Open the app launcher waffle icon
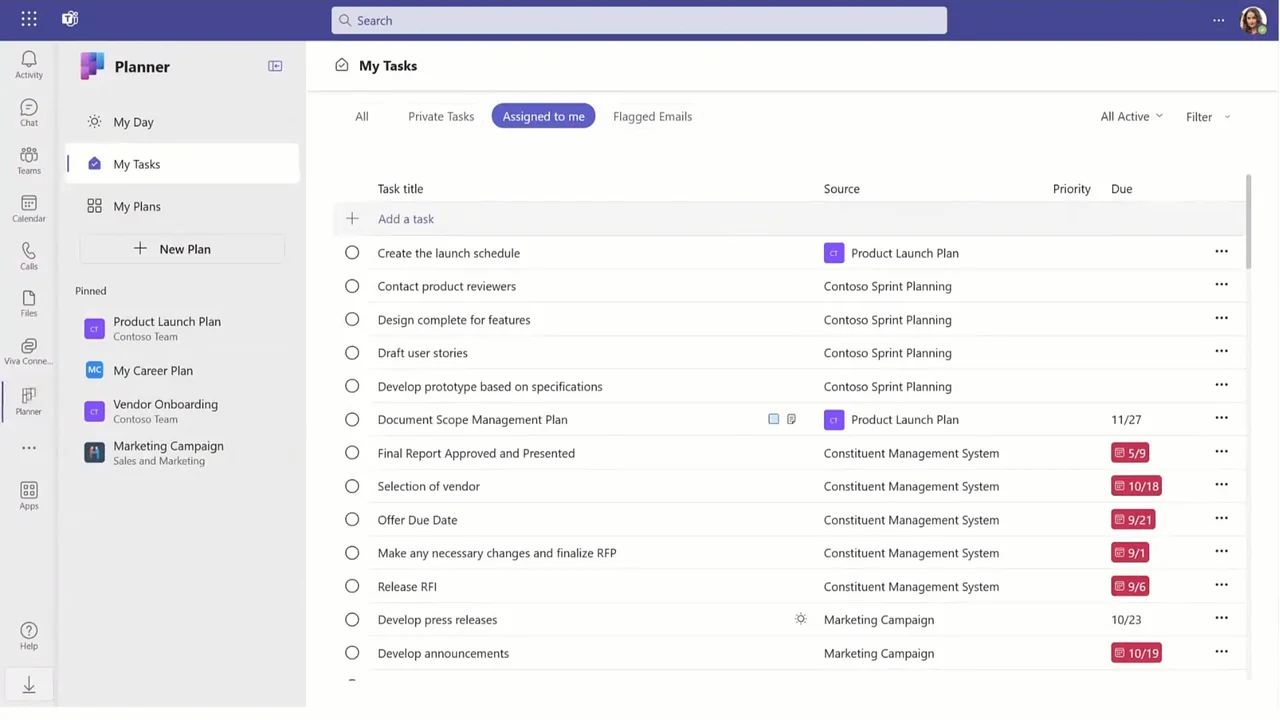The image size is (1280, 720). [x=29, y=19]
